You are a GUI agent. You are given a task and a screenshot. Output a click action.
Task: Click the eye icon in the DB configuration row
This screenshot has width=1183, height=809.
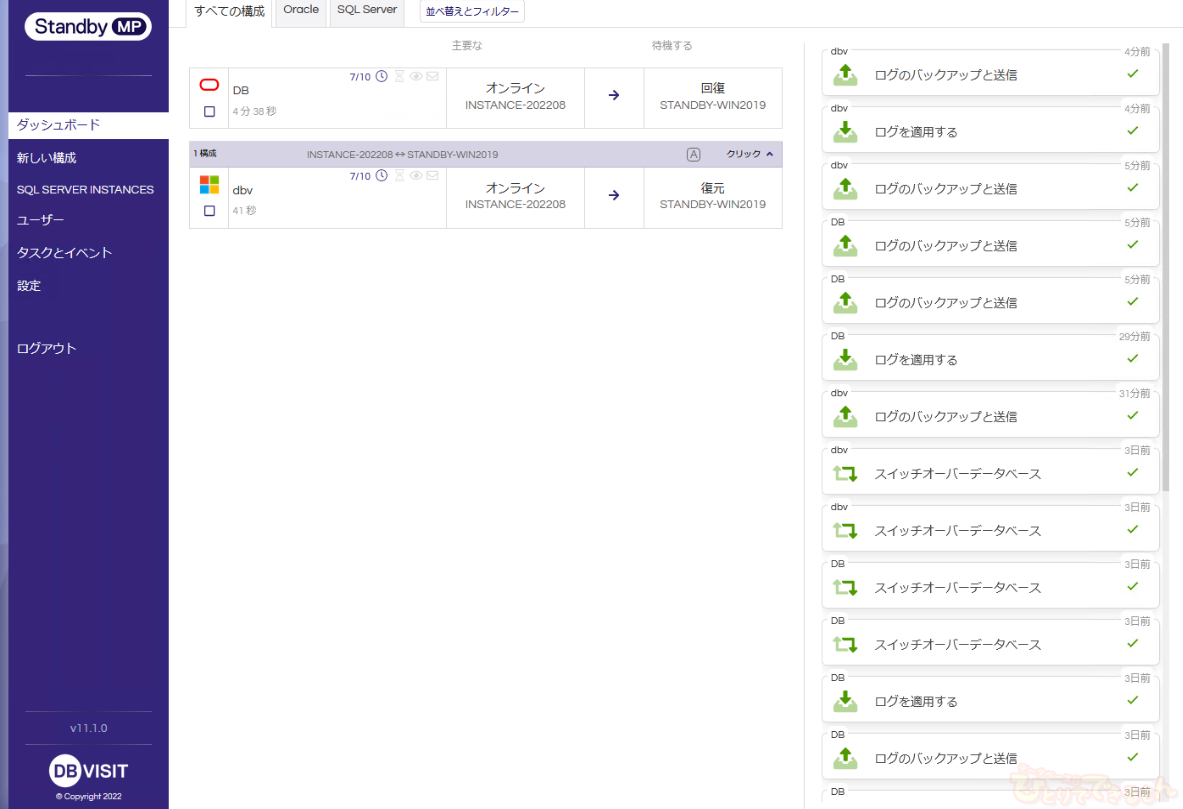tap(416, 77)
